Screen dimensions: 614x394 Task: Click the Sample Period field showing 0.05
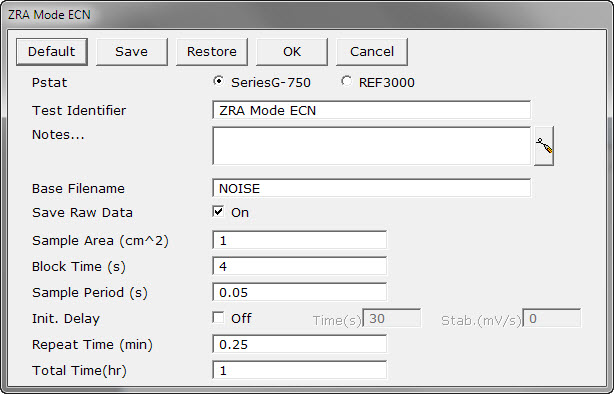coord(300,292)
